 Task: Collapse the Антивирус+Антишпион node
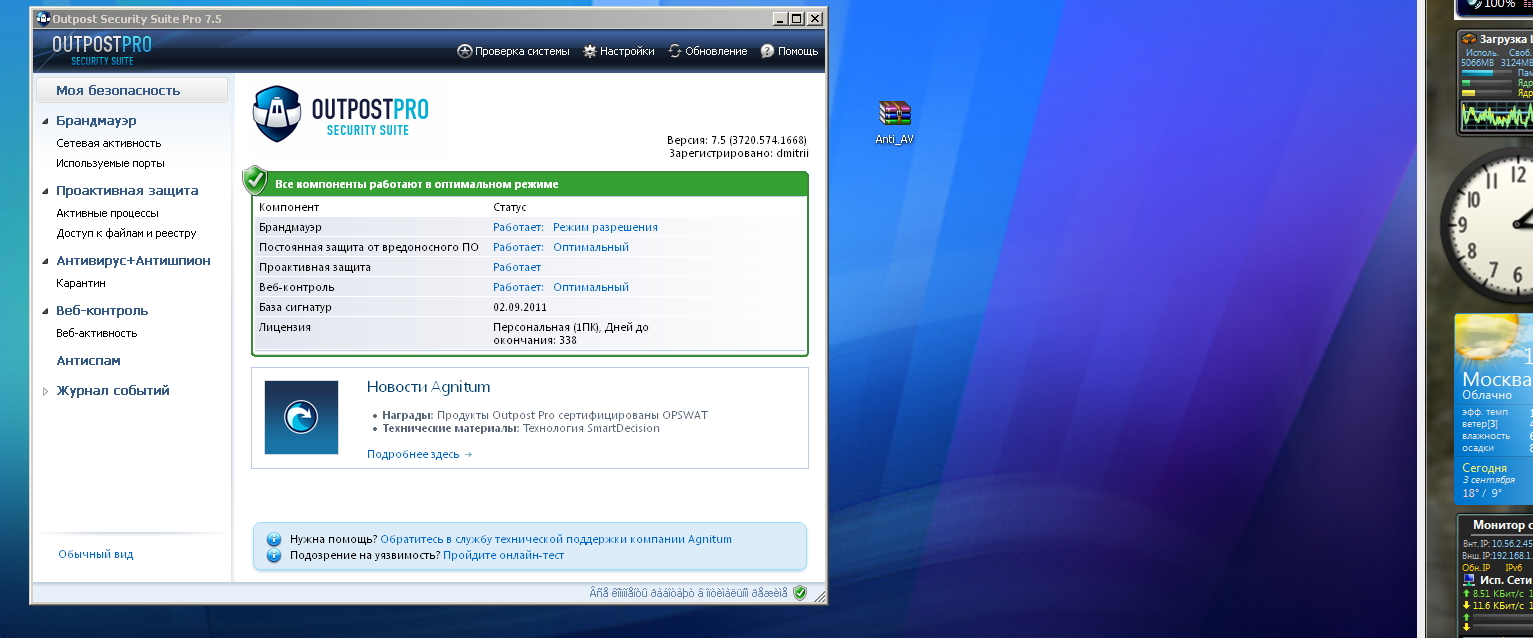pyautogui.click(x=45, y=261)
